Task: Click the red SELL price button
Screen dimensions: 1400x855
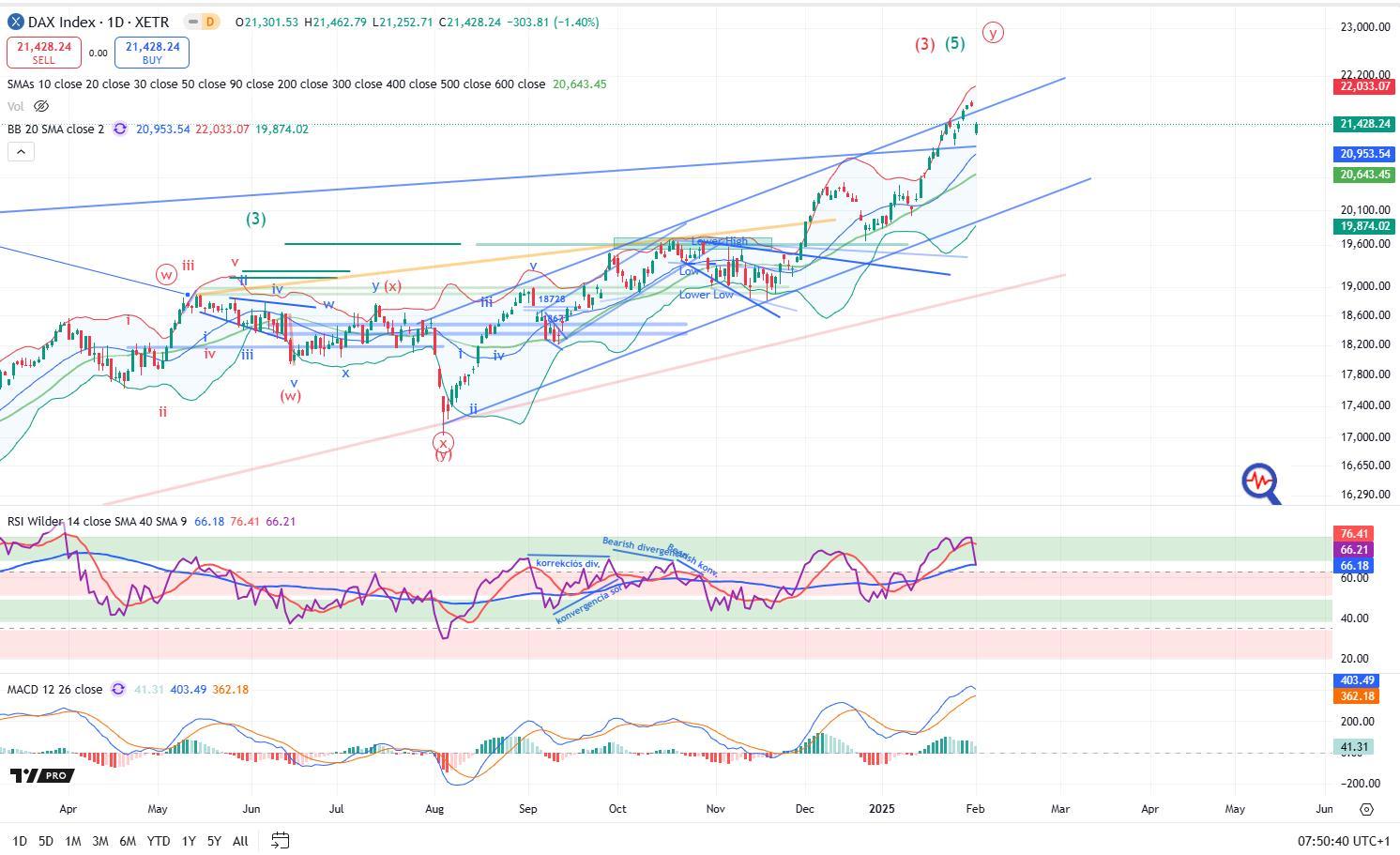Action: pos(43,53)
